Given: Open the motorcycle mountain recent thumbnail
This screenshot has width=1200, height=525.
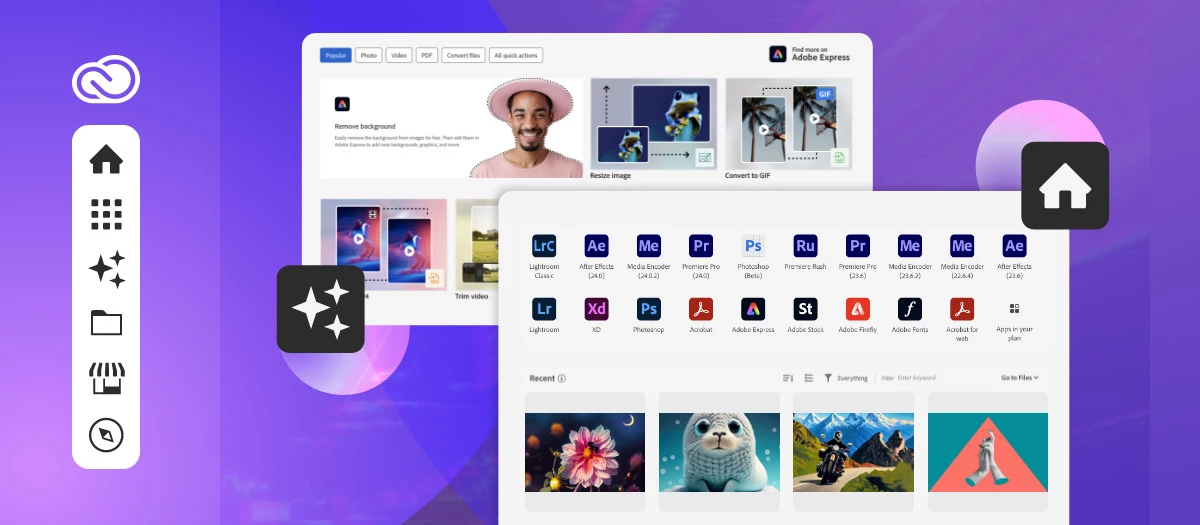Looking at the screenshot, I should (x=853, y=452).
